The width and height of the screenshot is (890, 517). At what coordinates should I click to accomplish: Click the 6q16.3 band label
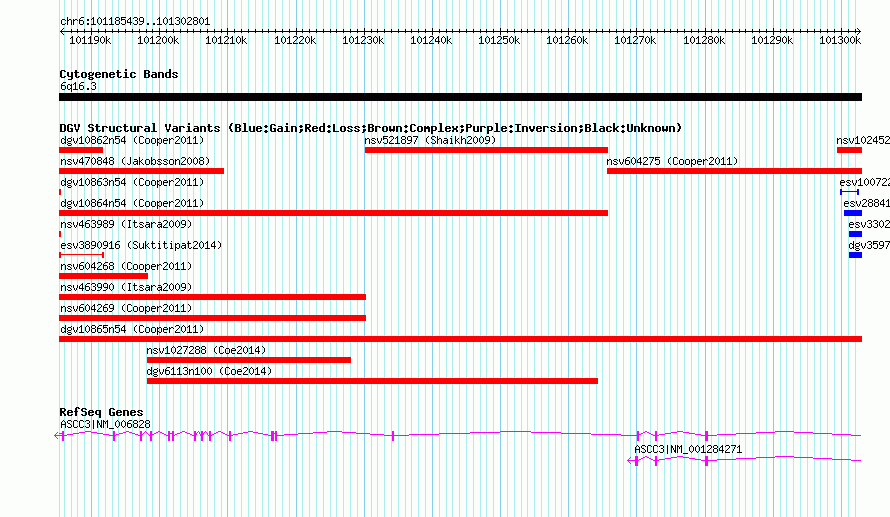pos(78,86)
